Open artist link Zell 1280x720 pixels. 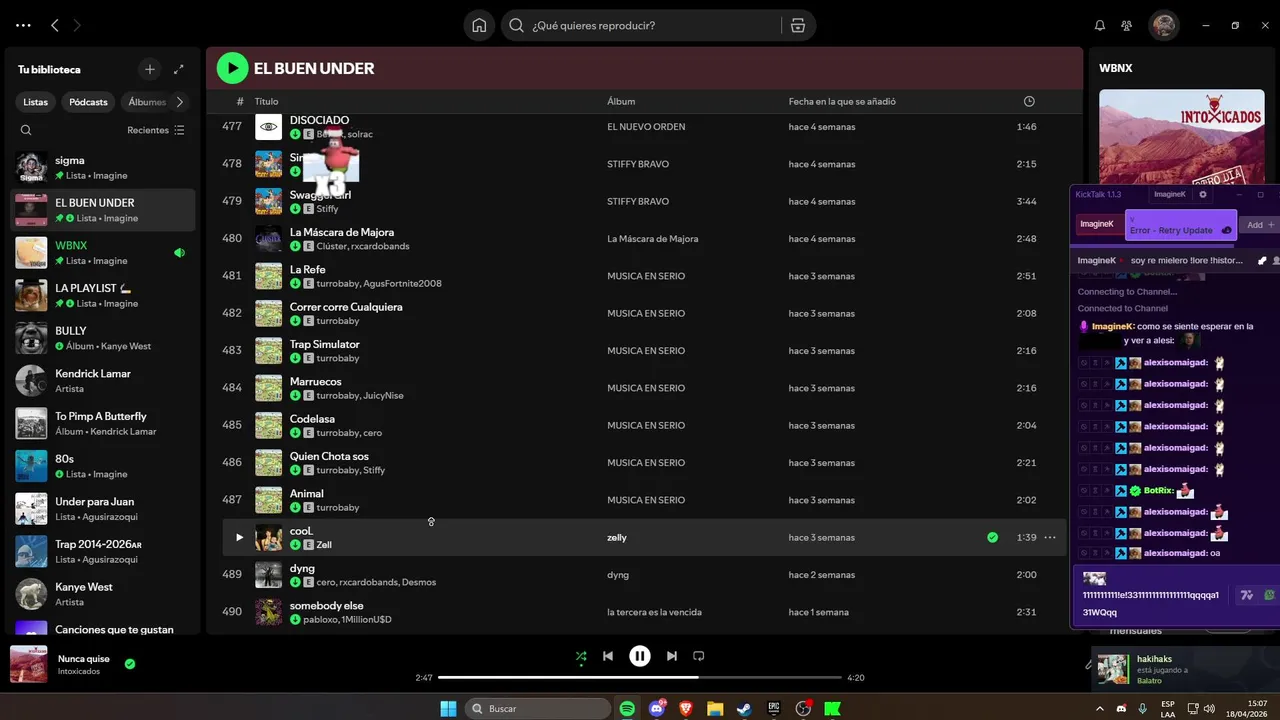[x=324, y=545]
